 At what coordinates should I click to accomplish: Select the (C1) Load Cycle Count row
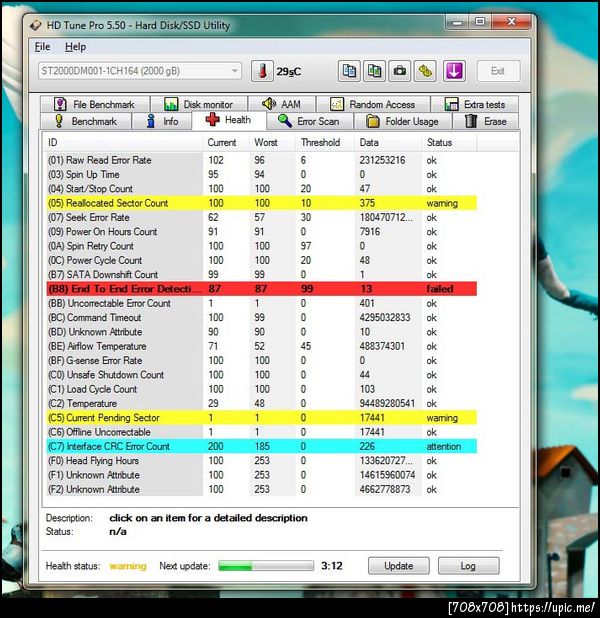click(x=261, y=389)
